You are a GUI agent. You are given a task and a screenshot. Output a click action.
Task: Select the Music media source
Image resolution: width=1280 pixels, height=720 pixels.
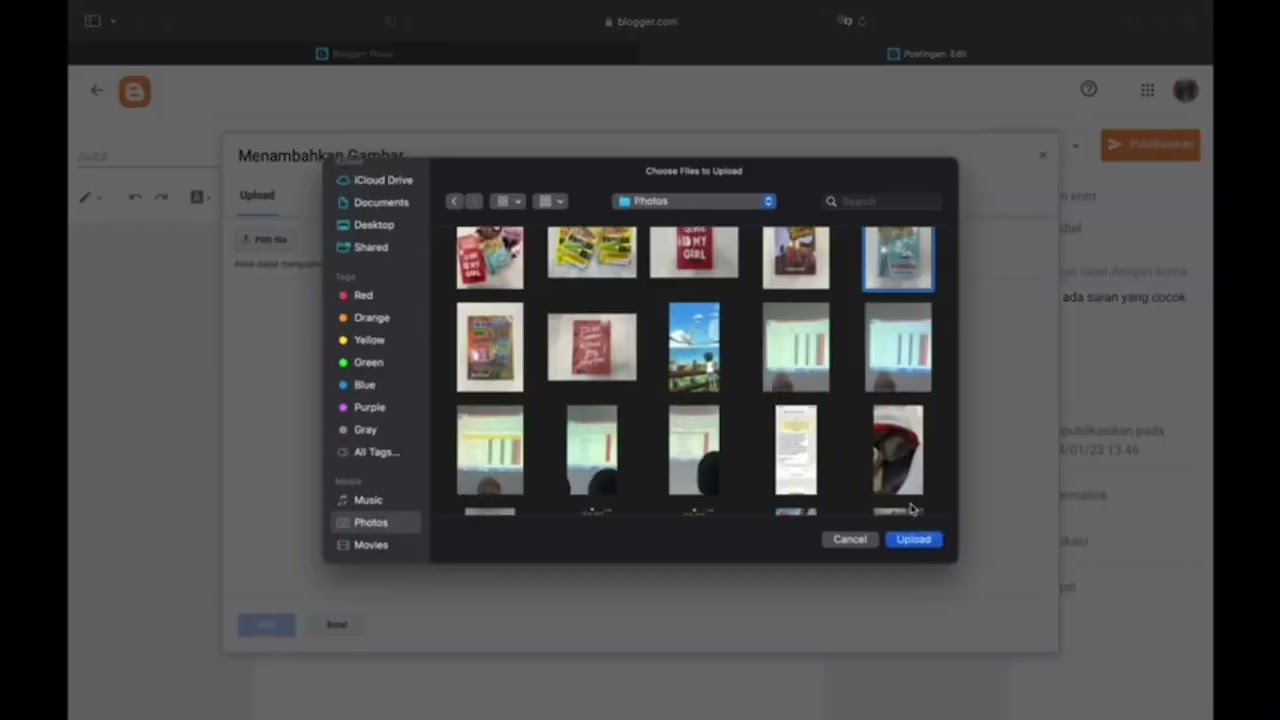(360, 500)
